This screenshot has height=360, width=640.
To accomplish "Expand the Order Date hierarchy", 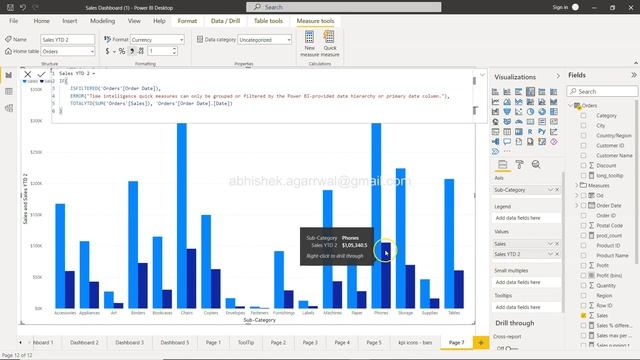I will click(577, 205).
